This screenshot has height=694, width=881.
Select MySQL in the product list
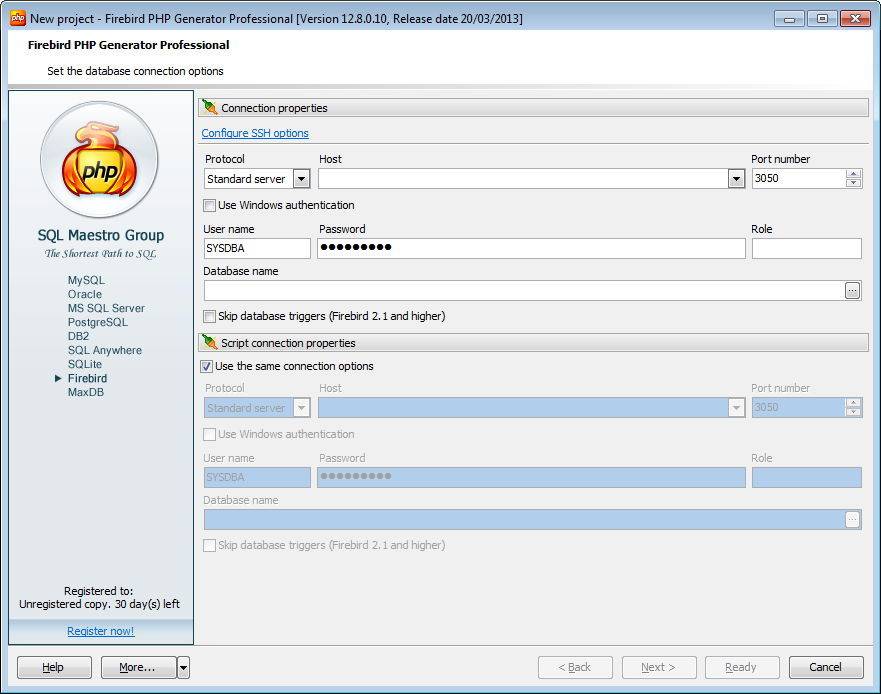coord(86,280)
